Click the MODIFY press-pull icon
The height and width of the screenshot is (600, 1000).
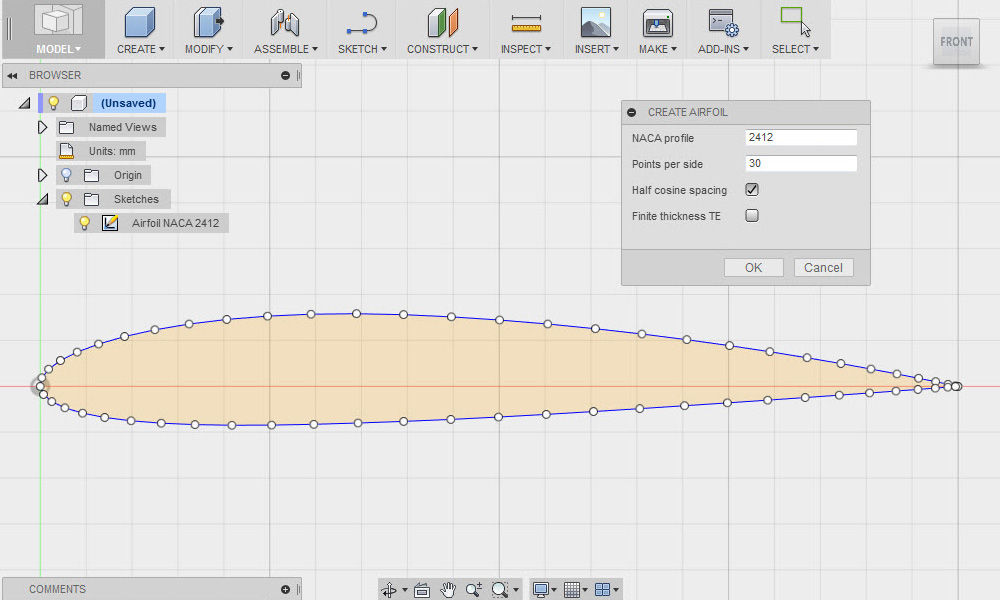[208, 23]
